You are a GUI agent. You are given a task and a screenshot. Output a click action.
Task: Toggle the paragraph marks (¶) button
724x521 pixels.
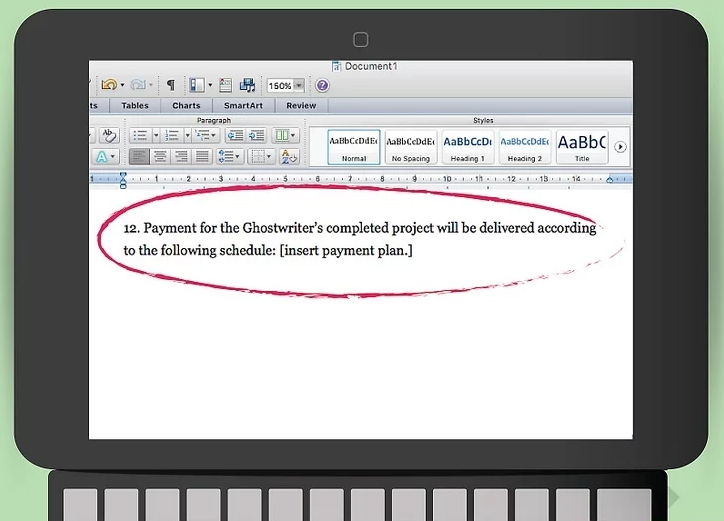coord(171,85)
